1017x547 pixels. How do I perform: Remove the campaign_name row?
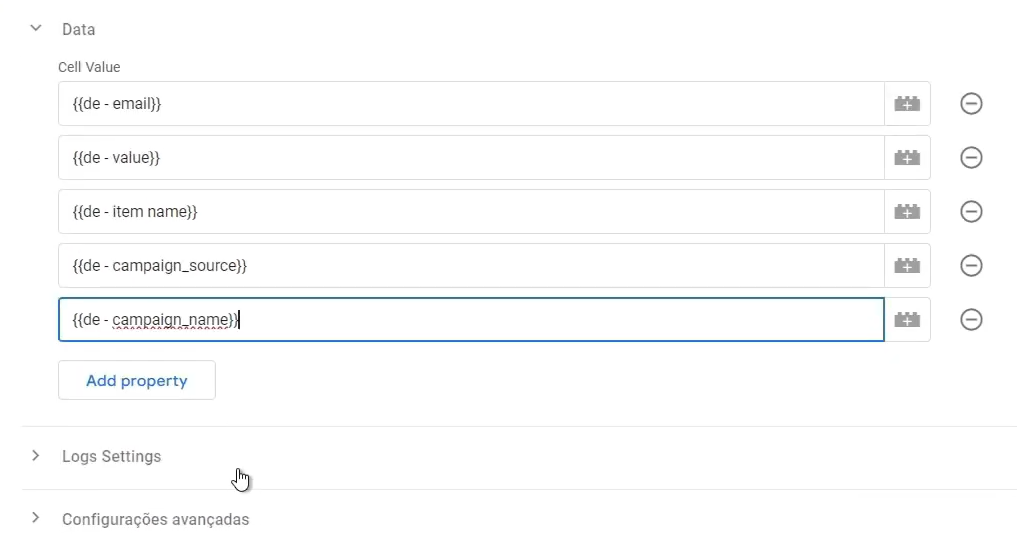point(970,320)
